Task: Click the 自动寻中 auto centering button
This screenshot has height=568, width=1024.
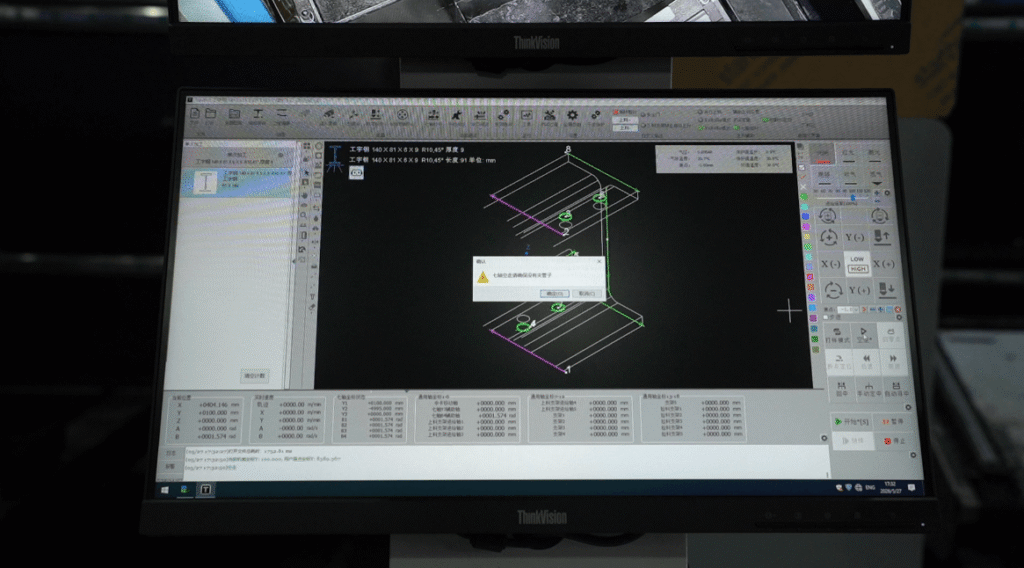Action: [x=896, y=389]
